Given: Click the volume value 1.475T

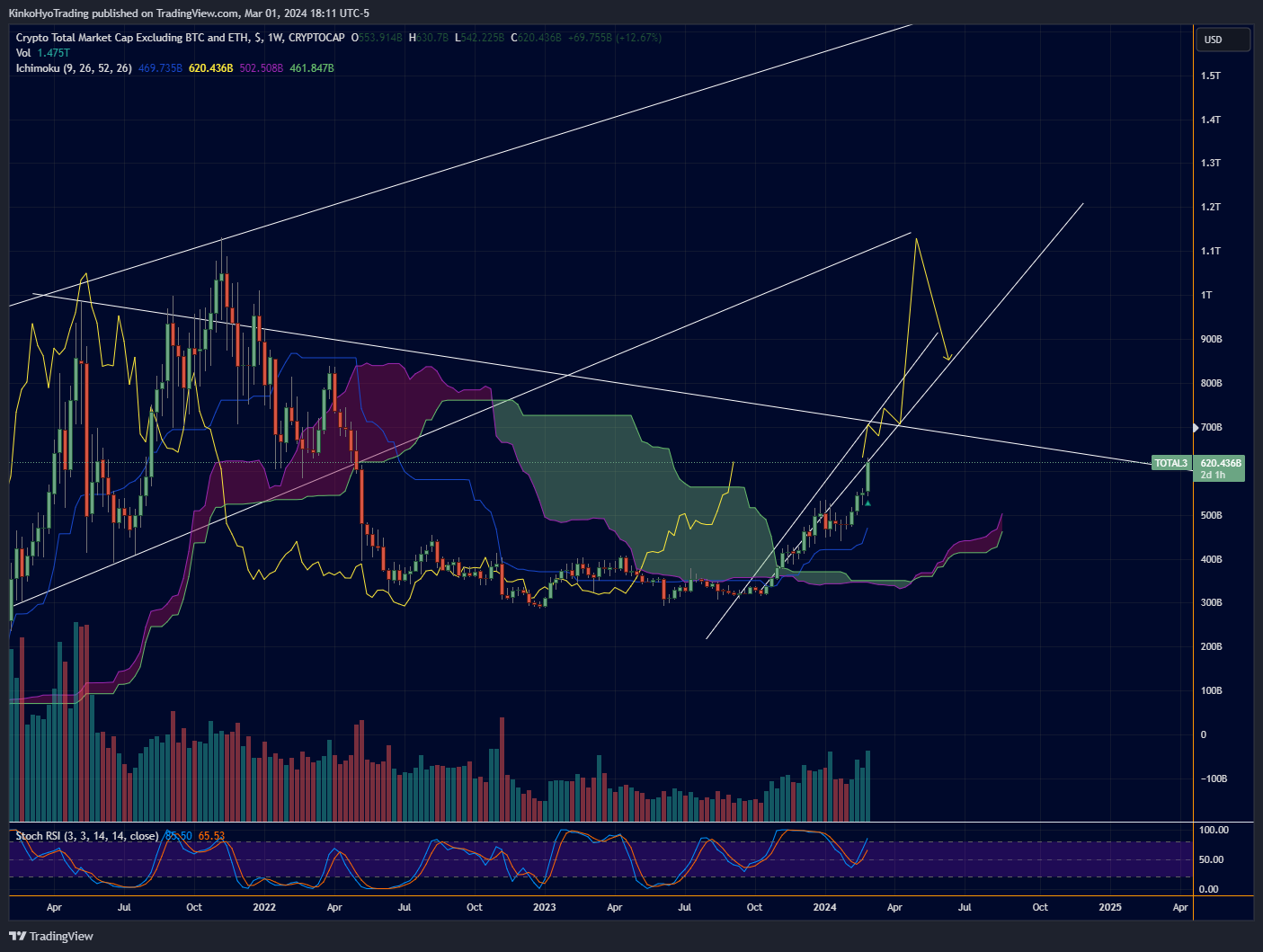Looking at the screenshot, I should pyautogui.click(x=54, y=53).
